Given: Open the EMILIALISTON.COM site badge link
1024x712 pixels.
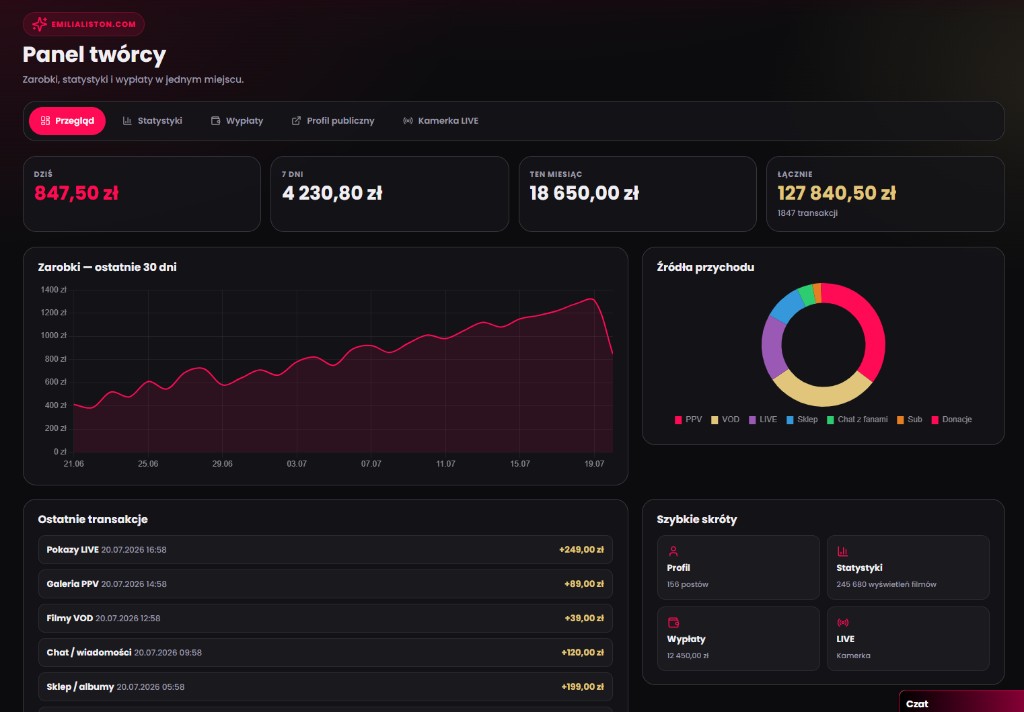Looking at the screenshot, I should tap(84, 24).
